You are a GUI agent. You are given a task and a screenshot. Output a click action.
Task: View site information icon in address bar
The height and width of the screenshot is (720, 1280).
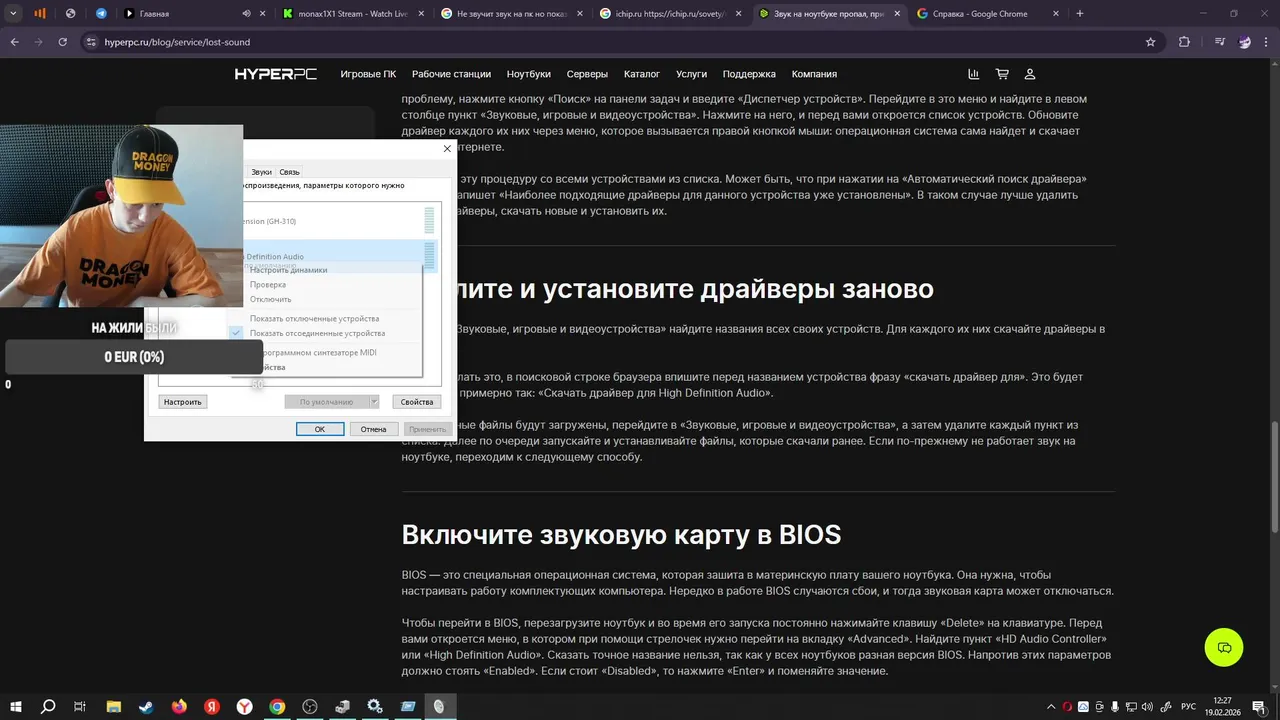click(91, 42)
